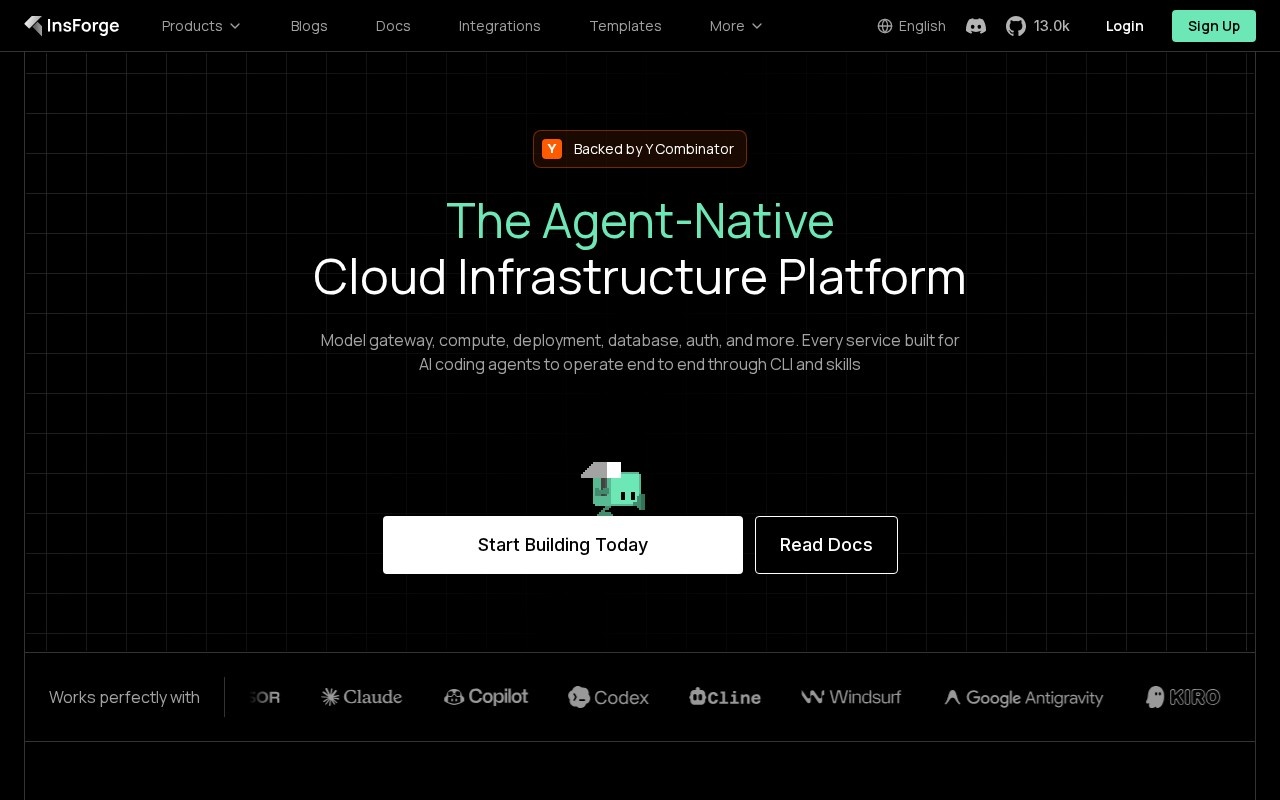Image resolution: width=1280 pixels, height=800 pixels.
Task: Click the green pixel robot mascot
Action: tap(614, 488)
